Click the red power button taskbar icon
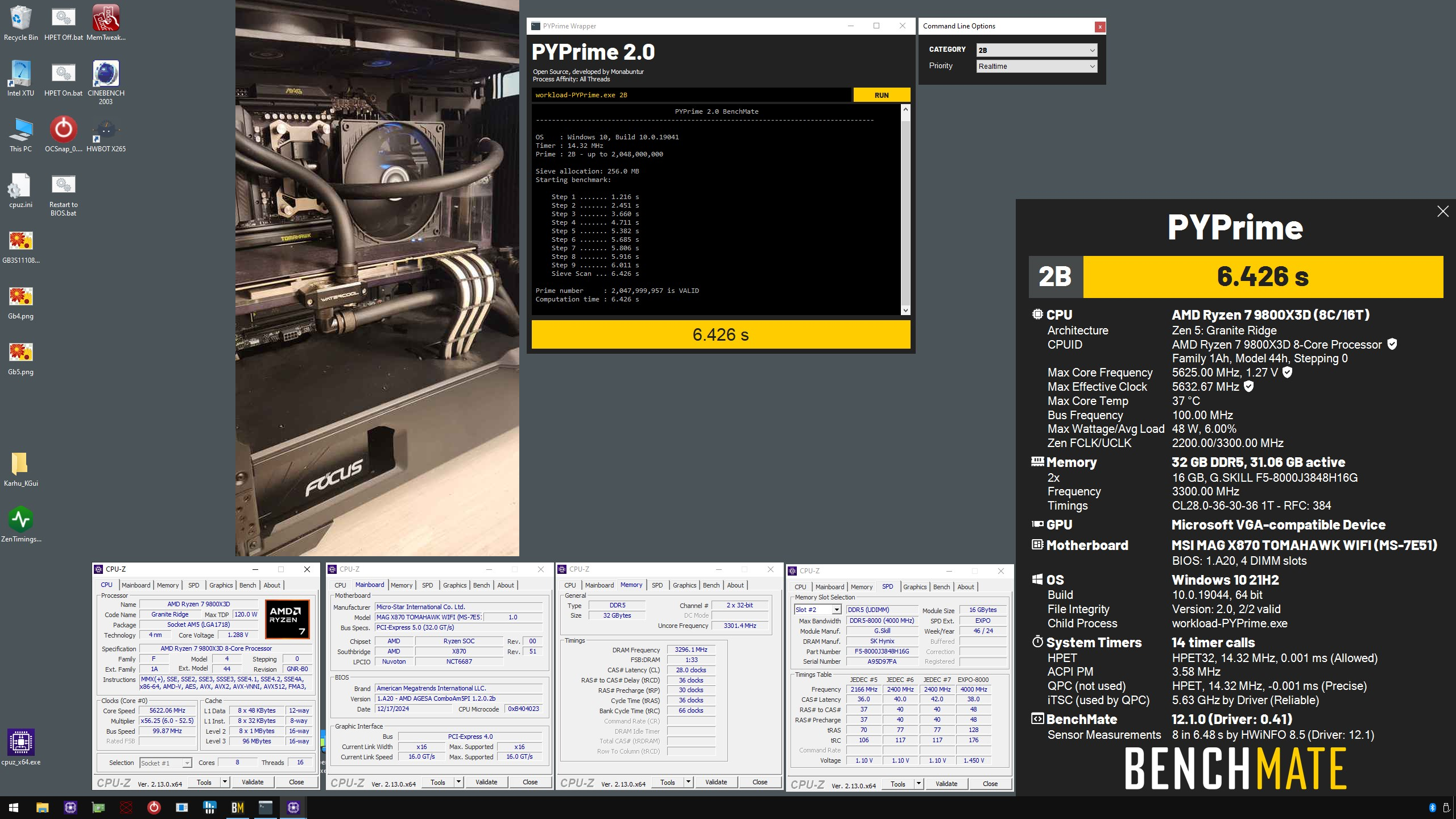Image resolution: width=1456 pixels, height=819 pixels. click(154, 807)
